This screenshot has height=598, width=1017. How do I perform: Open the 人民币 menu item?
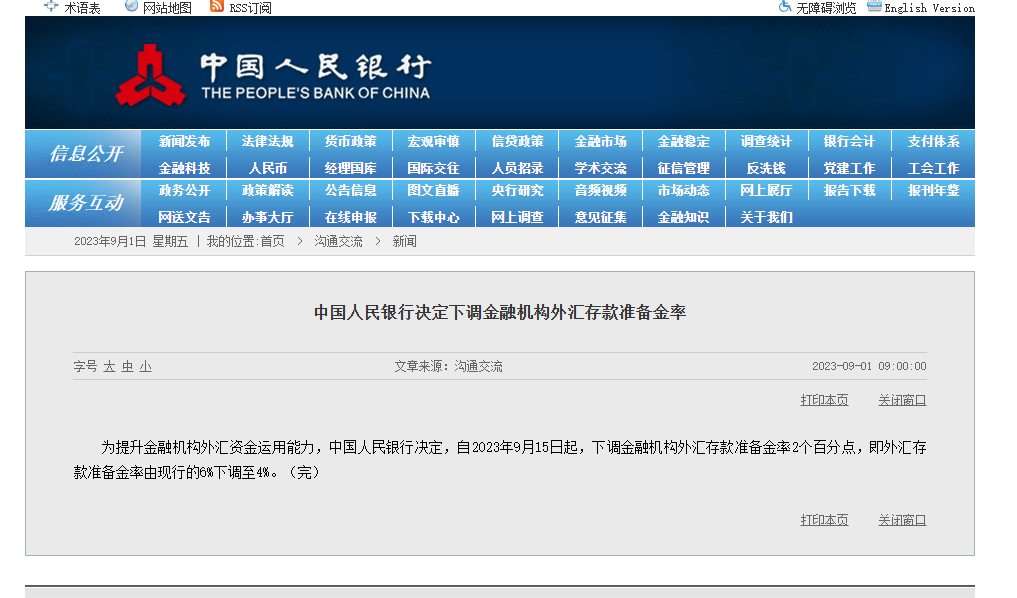[268, 169]
